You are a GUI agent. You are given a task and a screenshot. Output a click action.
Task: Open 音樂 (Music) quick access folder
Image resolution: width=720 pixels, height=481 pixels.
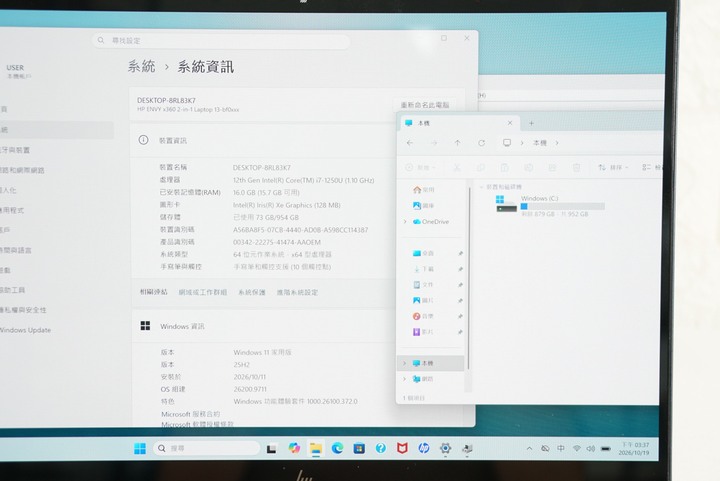pos(423,316)
